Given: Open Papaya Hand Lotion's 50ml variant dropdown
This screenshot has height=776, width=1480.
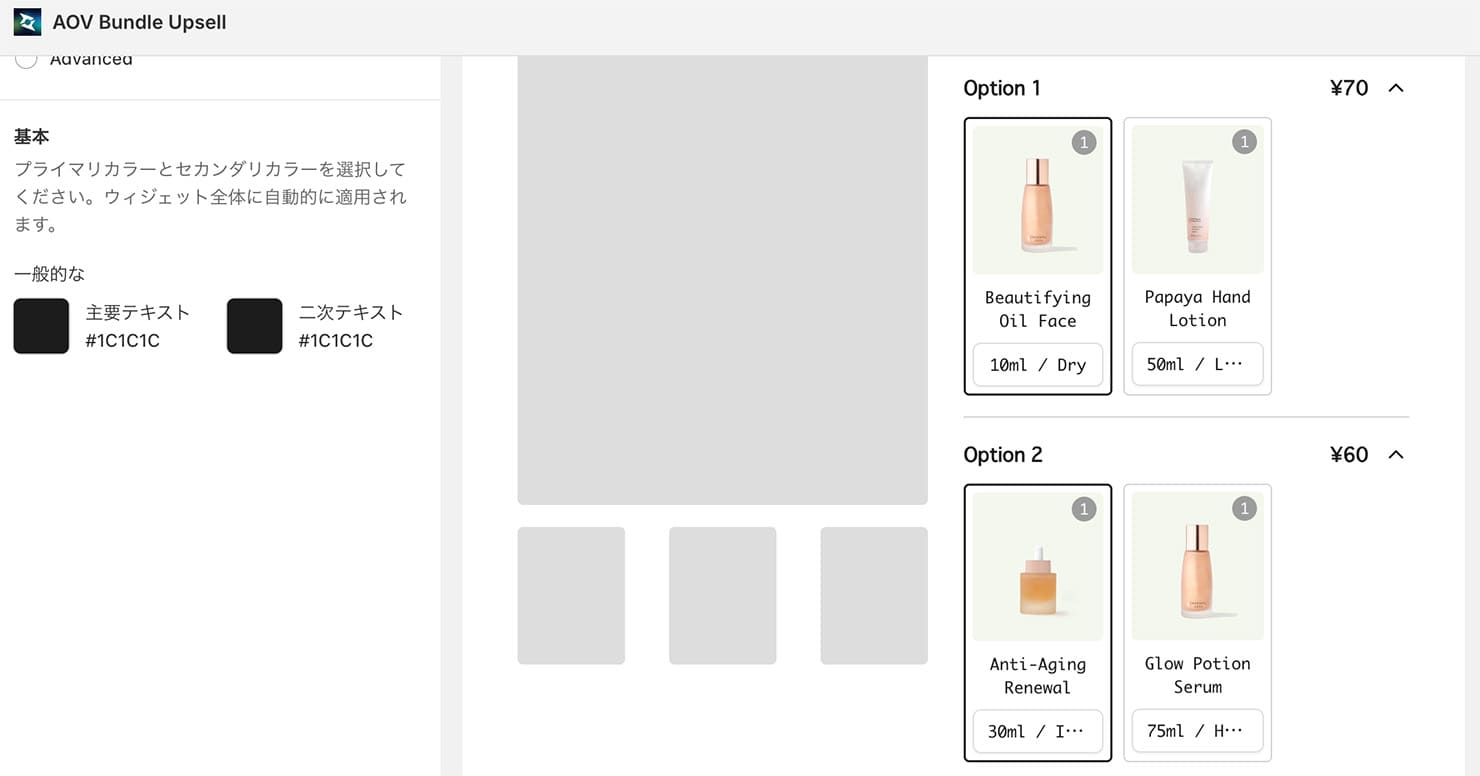Looking at the screenshot, I should tap(1197, 365).
